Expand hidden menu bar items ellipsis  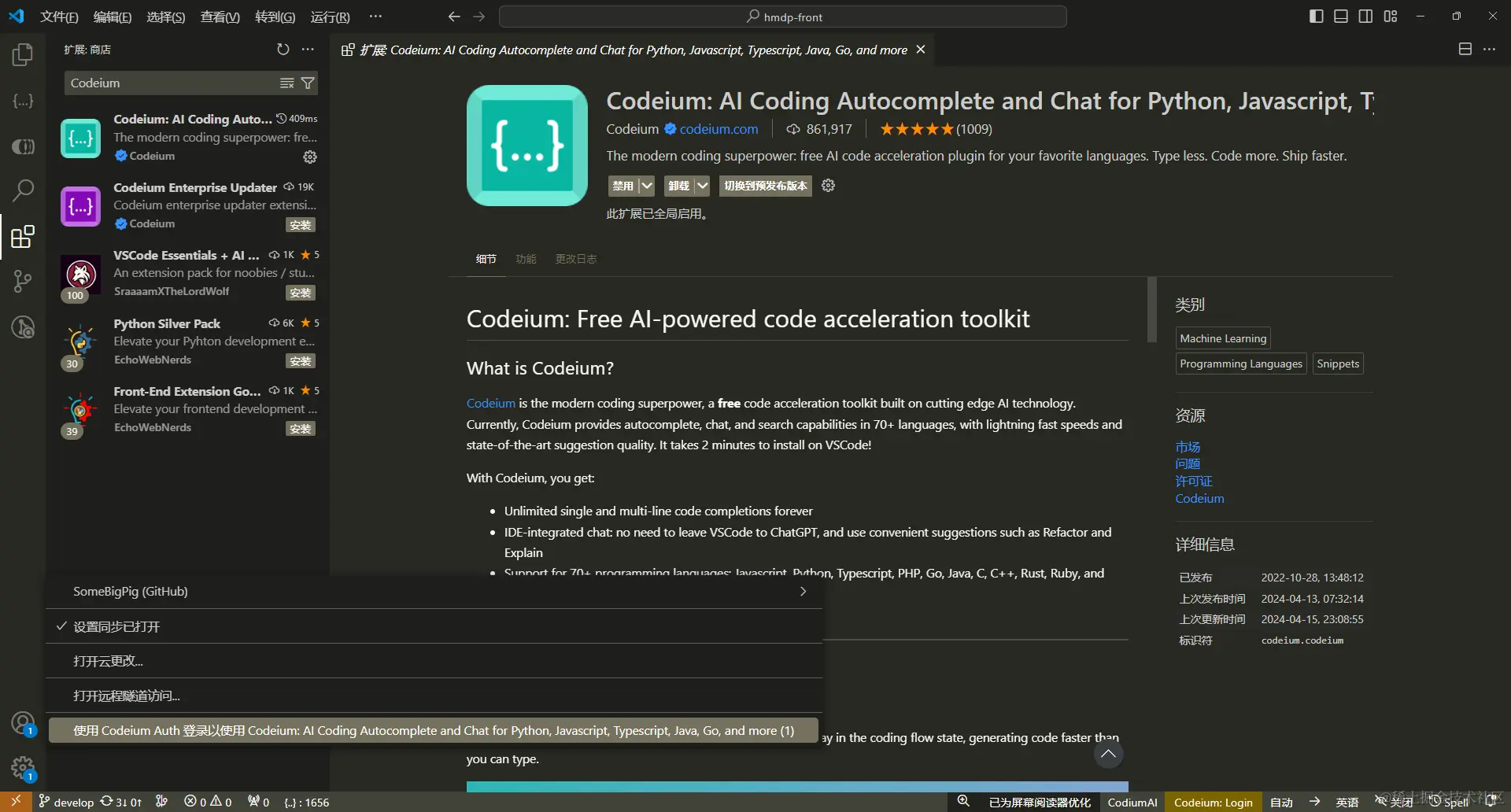tap(375, 17)
